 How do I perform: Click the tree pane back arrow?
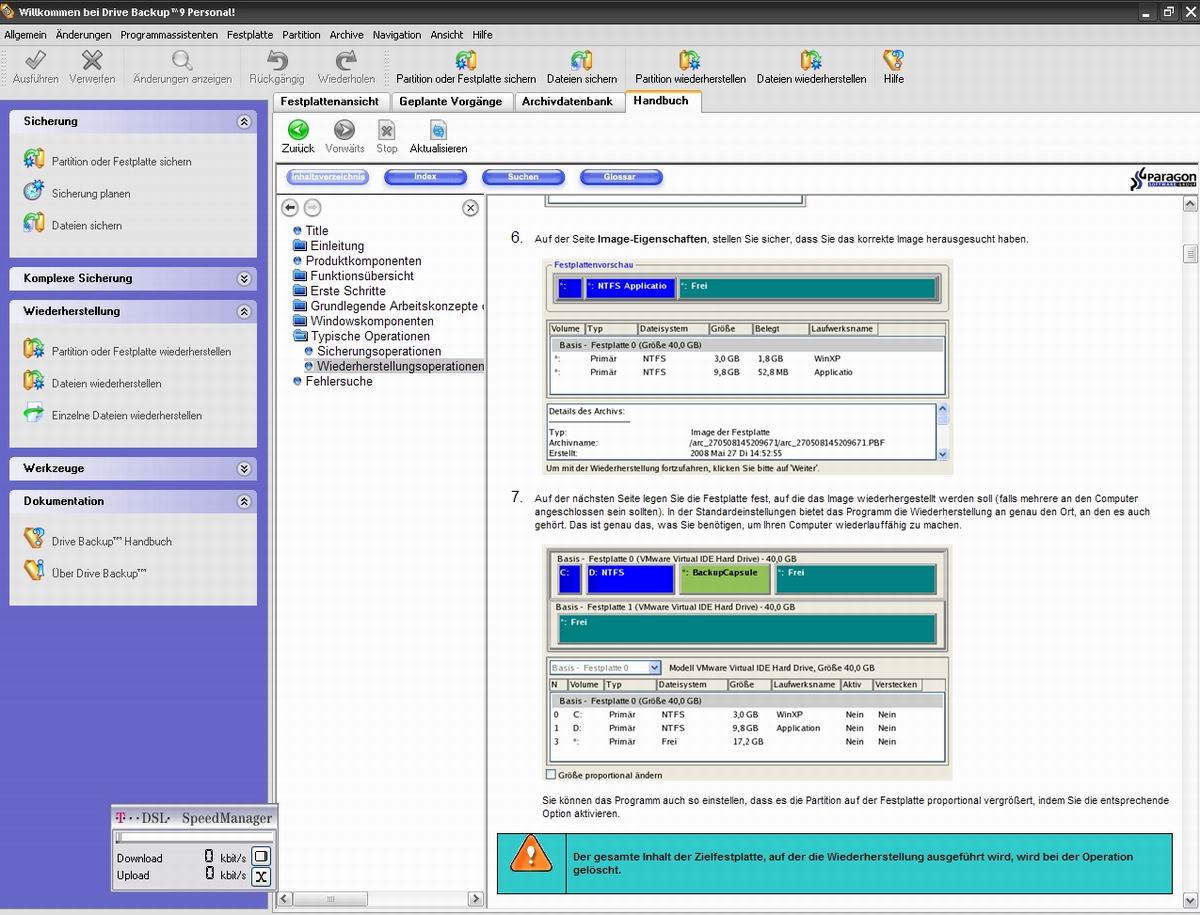pyautogui.click(x=290, y=207)
